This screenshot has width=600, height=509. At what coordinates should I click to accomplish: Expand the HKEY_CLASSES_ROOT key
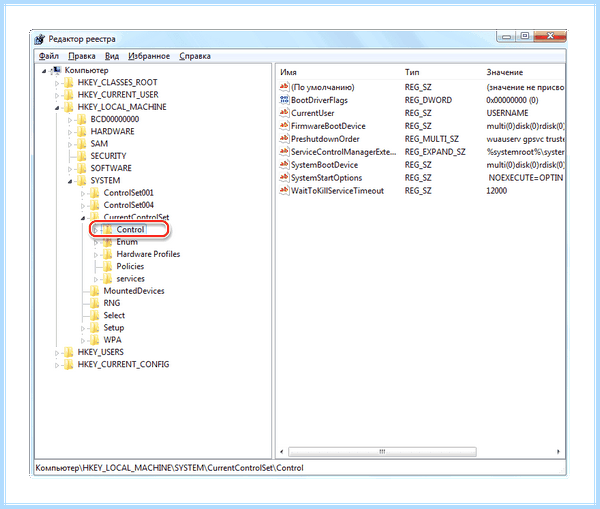click(x=57, y=83)
